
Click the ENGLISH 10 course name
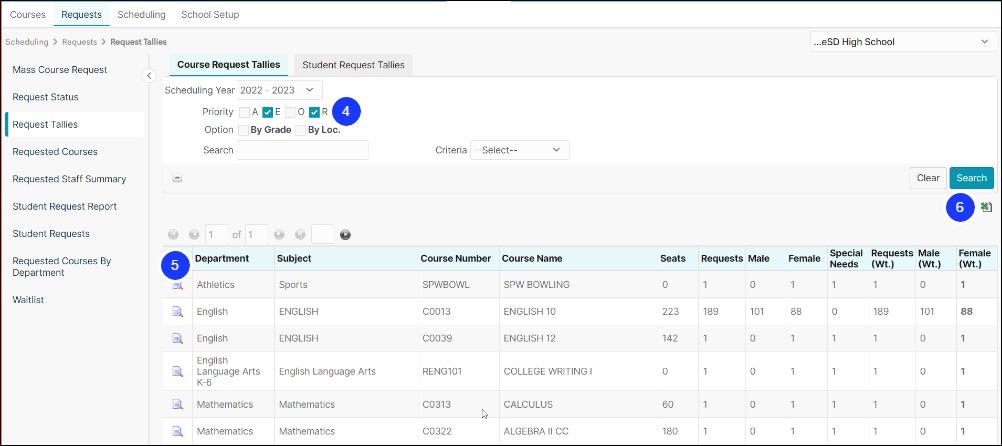coord(530,312)
